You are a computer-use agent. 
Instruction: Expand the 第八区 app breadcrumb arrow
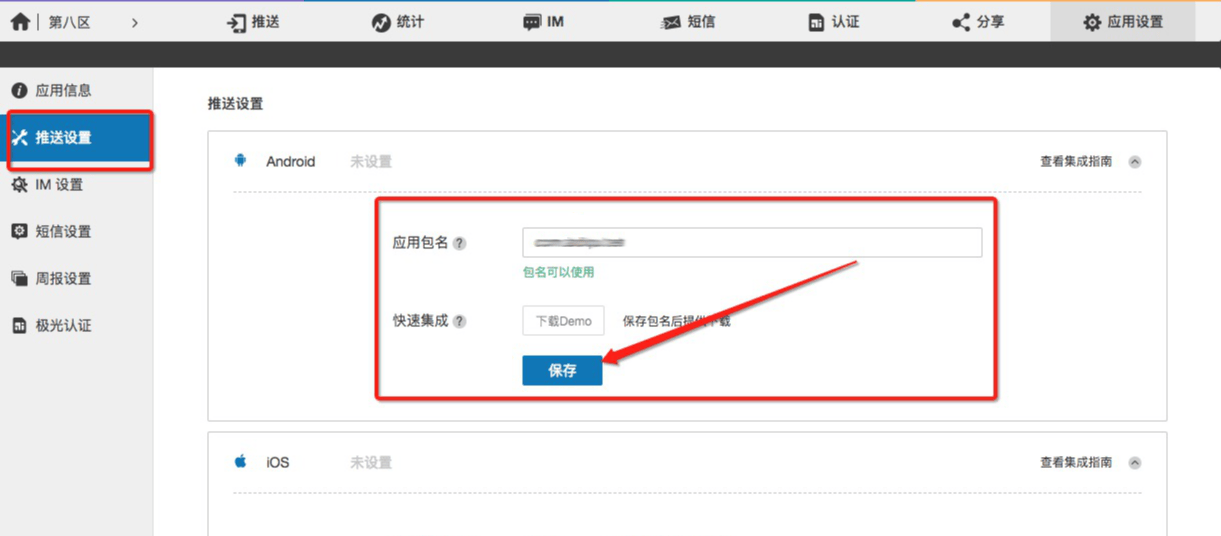[134, 22]
